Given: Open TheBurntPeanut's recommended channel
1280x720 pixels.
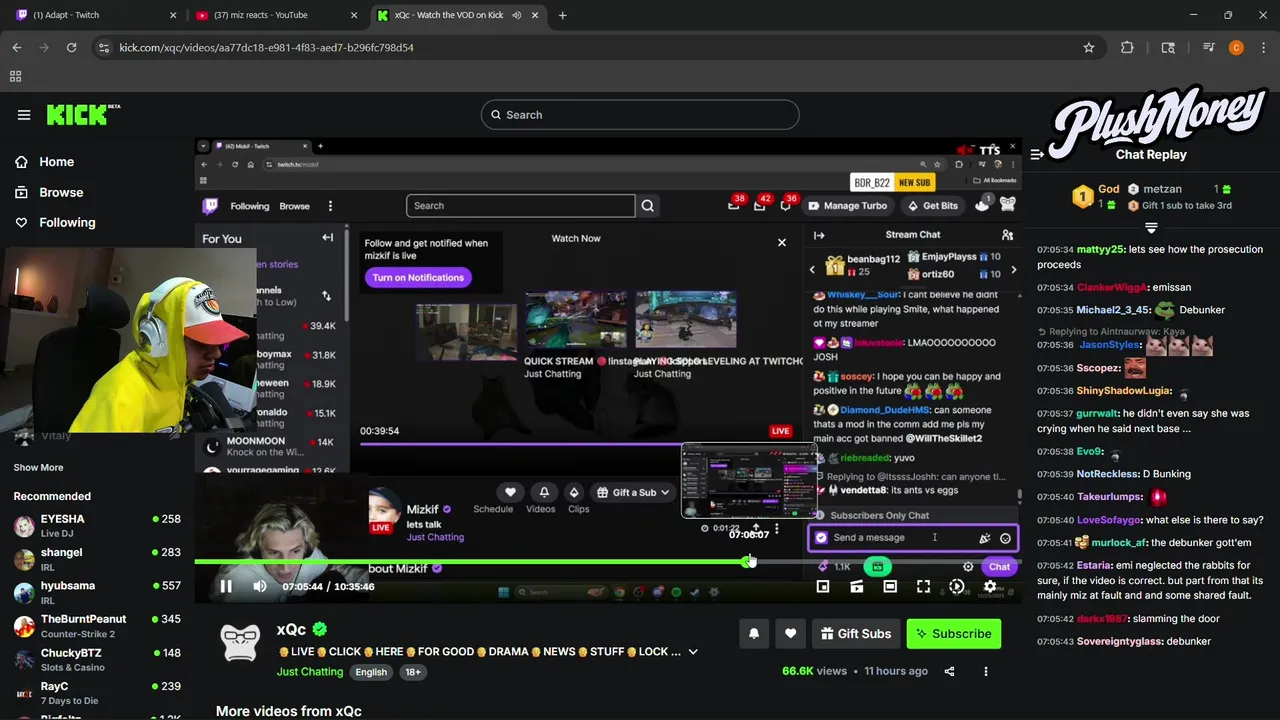Looking at the screenshot, I should [x=97, y=626].
